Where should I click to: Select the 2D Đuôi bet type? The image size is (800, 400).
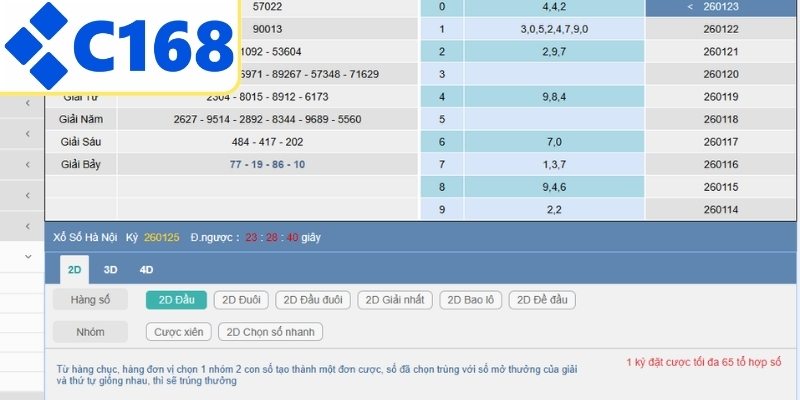[241, 299]
